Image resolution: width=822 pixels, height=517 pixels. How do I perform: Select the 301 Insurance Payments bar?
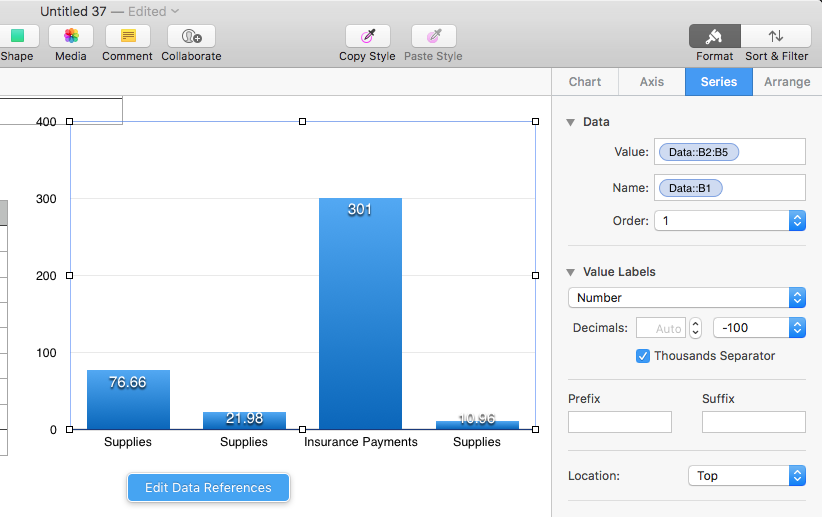pyautogui.click(x=360, y=314)
